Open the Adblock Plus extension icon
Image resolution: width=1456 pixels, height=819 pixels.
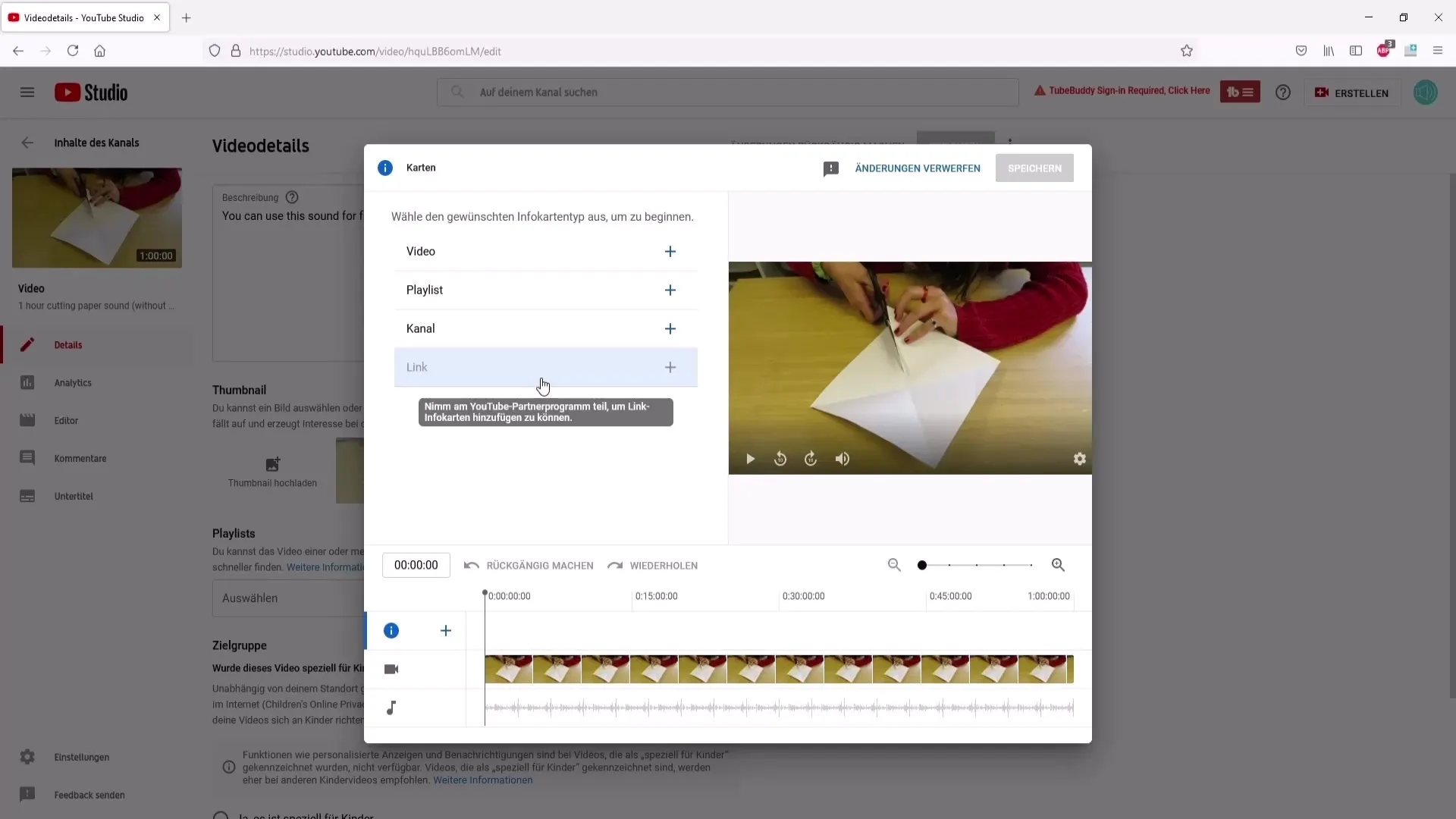[x=1384, y=50]
